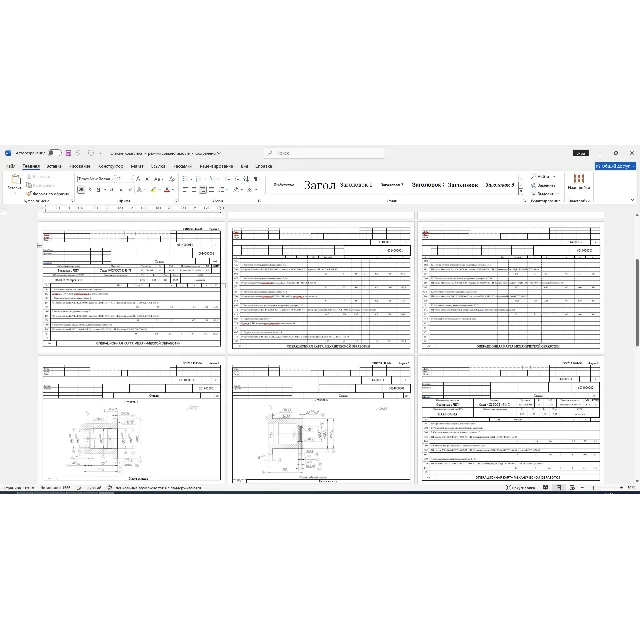640x640 pixels.
Task: Click the Cut scissors command
Action: click(x=39, y=177)
